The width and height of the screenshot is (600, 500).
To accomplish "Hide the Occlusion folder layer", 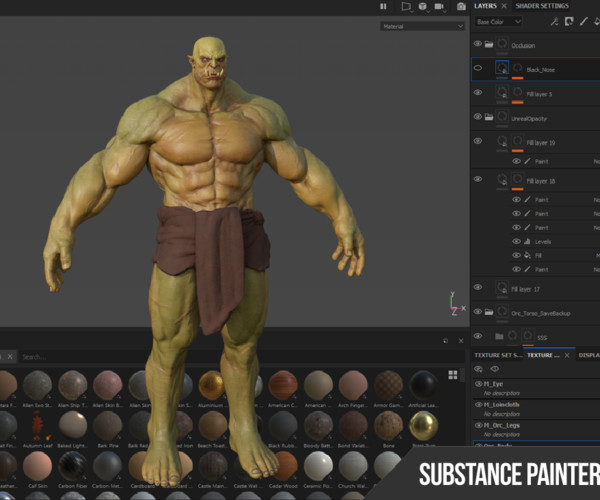I will tap(478, 44).
